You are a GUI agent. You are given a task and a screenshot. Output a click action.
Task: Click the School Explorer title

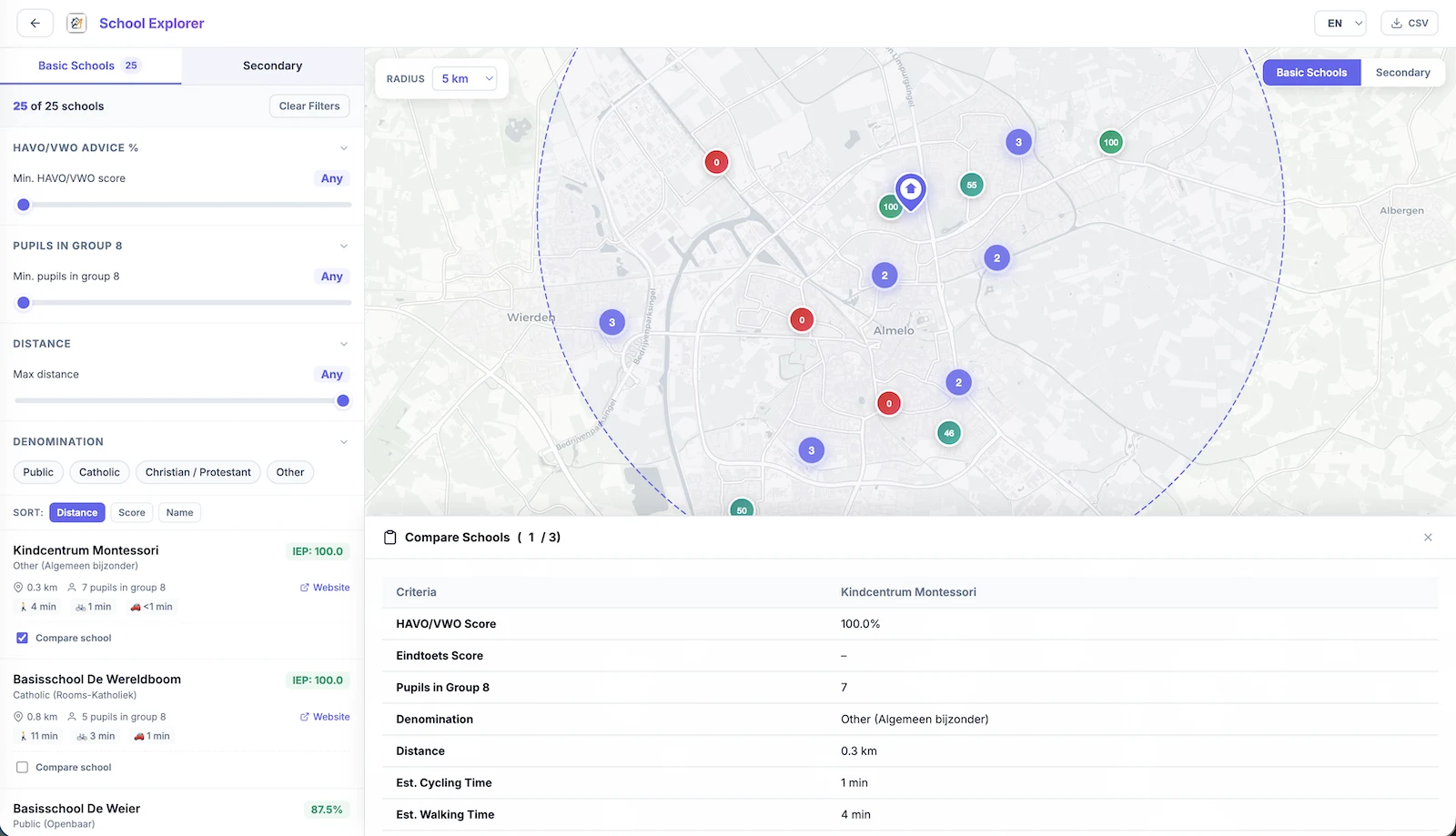(152, 24)
